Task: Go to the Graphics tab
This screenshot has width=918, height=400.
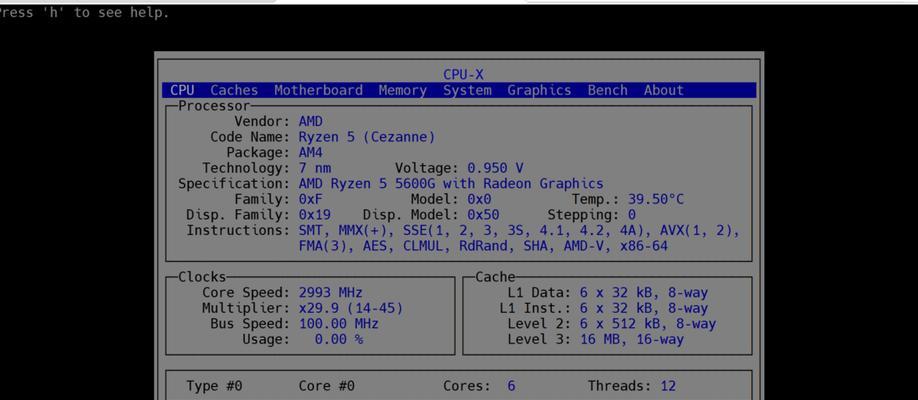Action: coord(539,90)
